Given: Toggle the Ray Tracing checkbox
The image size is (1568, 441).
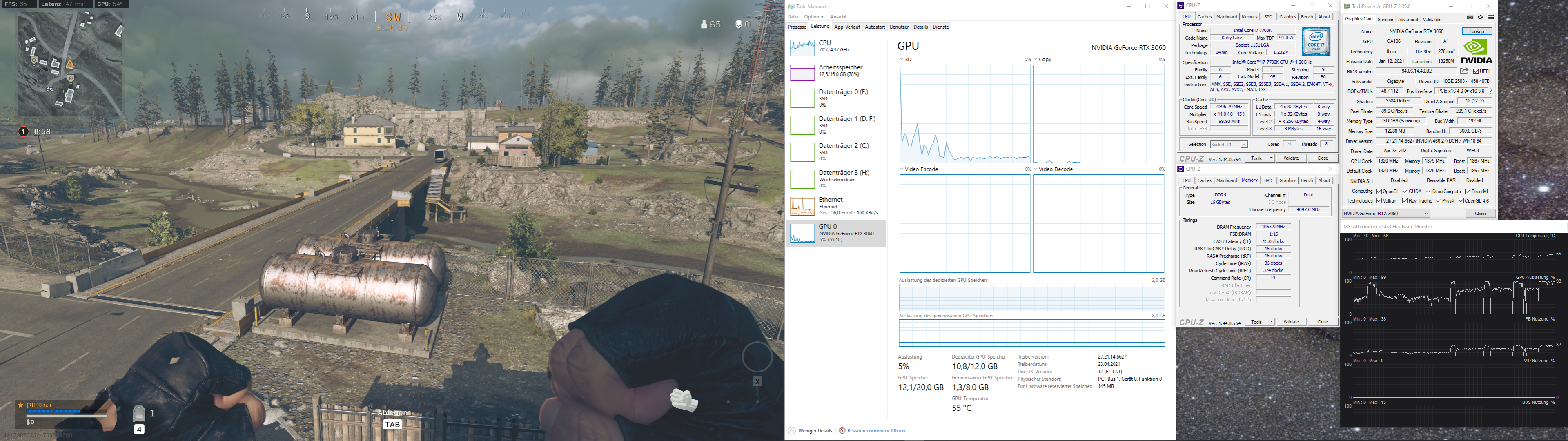Looking at the screenshot, I should click(1405, 201).
